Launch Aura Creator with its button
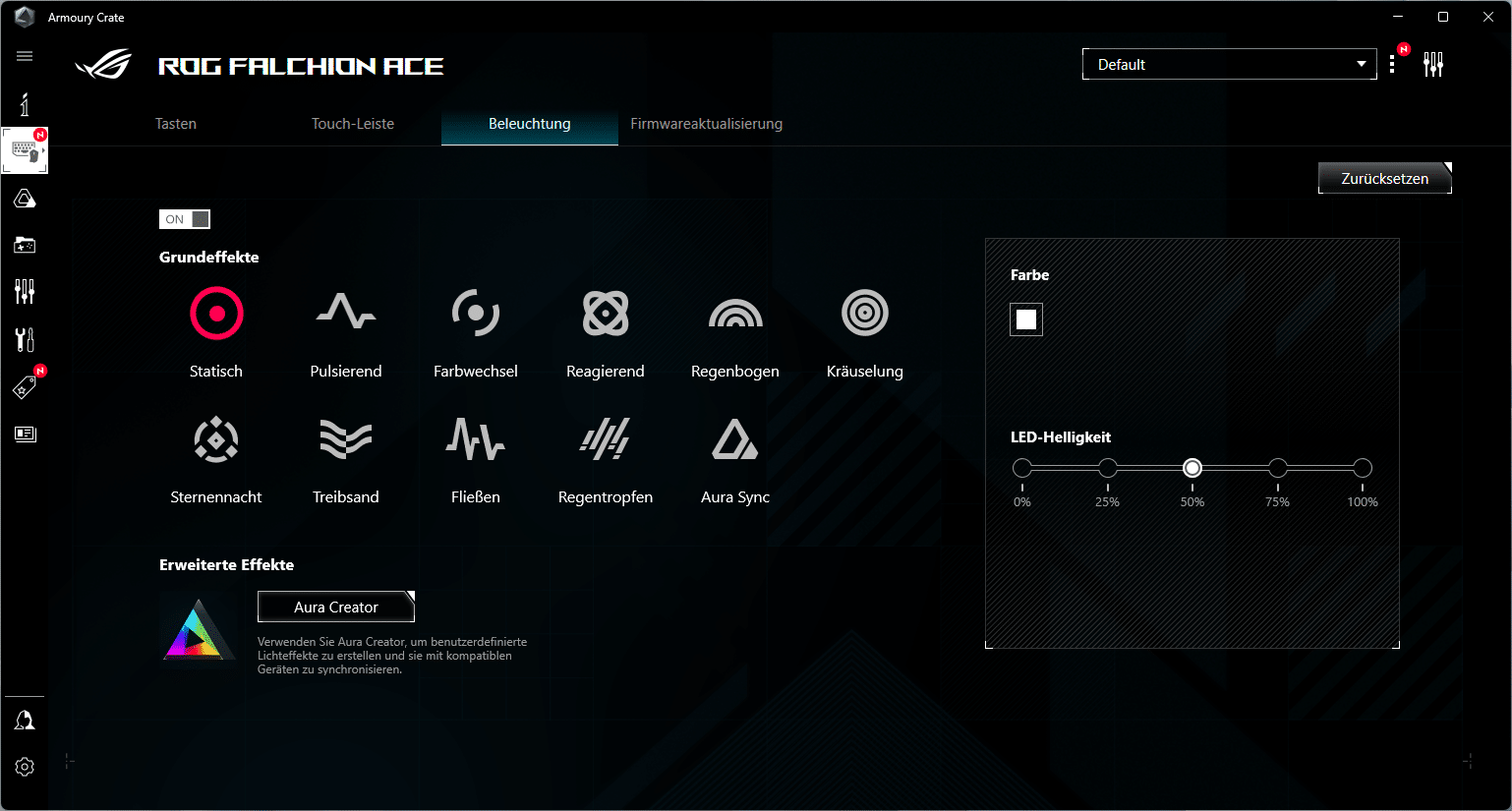This screenshot has width=1512, height=811. click(x=335, y=608)
